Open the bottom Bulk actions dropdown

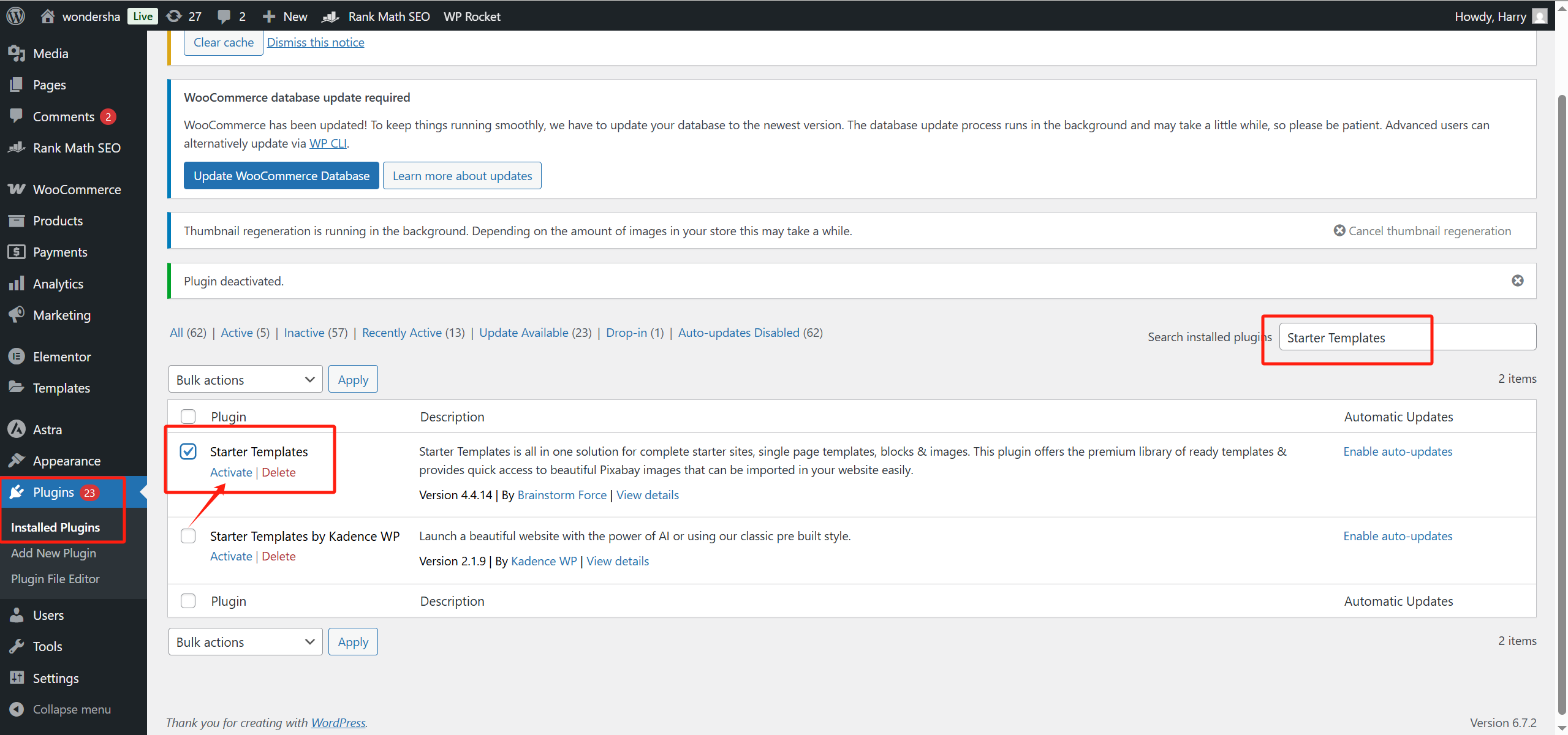[x=245, y=642]
